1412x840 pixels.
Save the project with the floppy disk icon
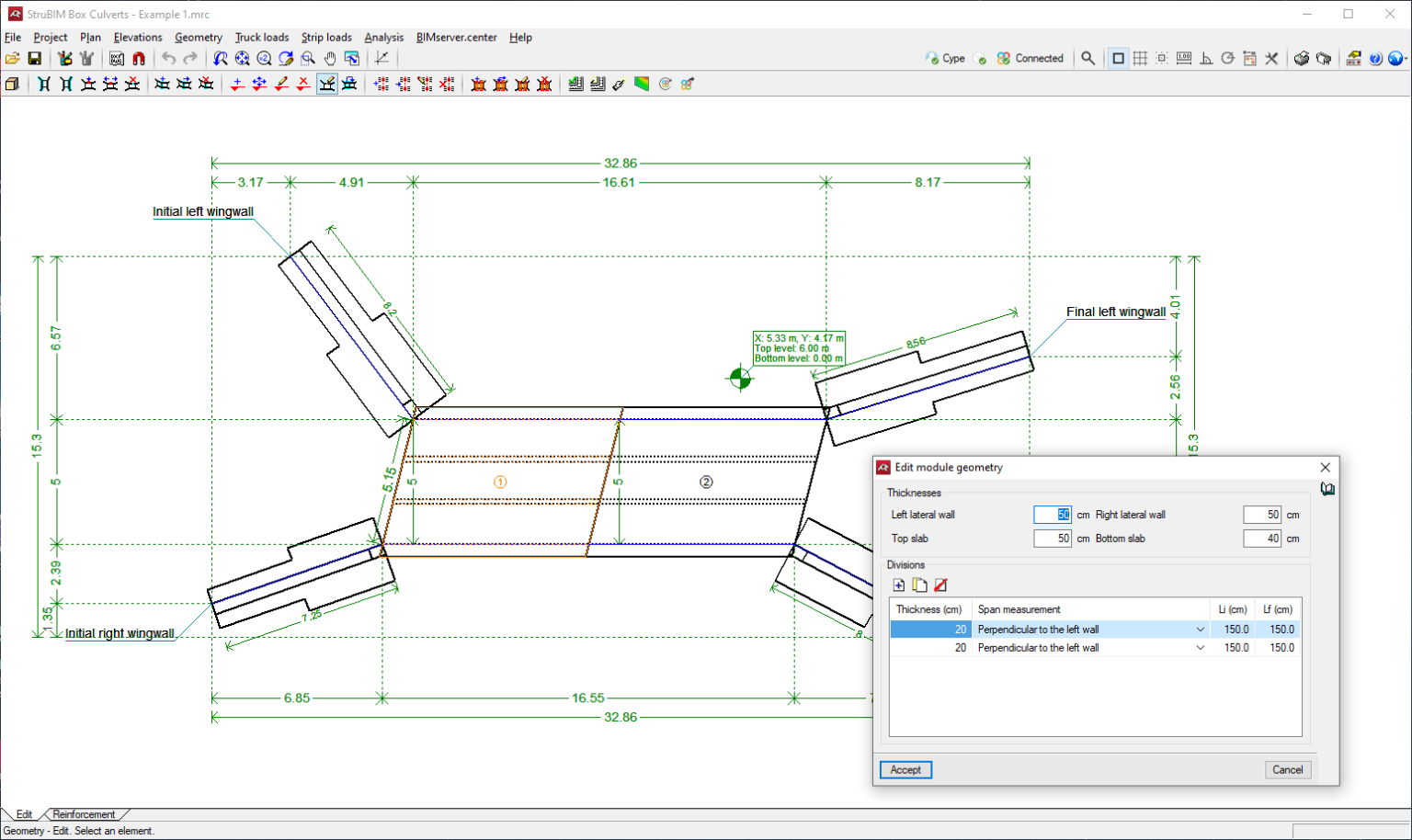[34, 58]
